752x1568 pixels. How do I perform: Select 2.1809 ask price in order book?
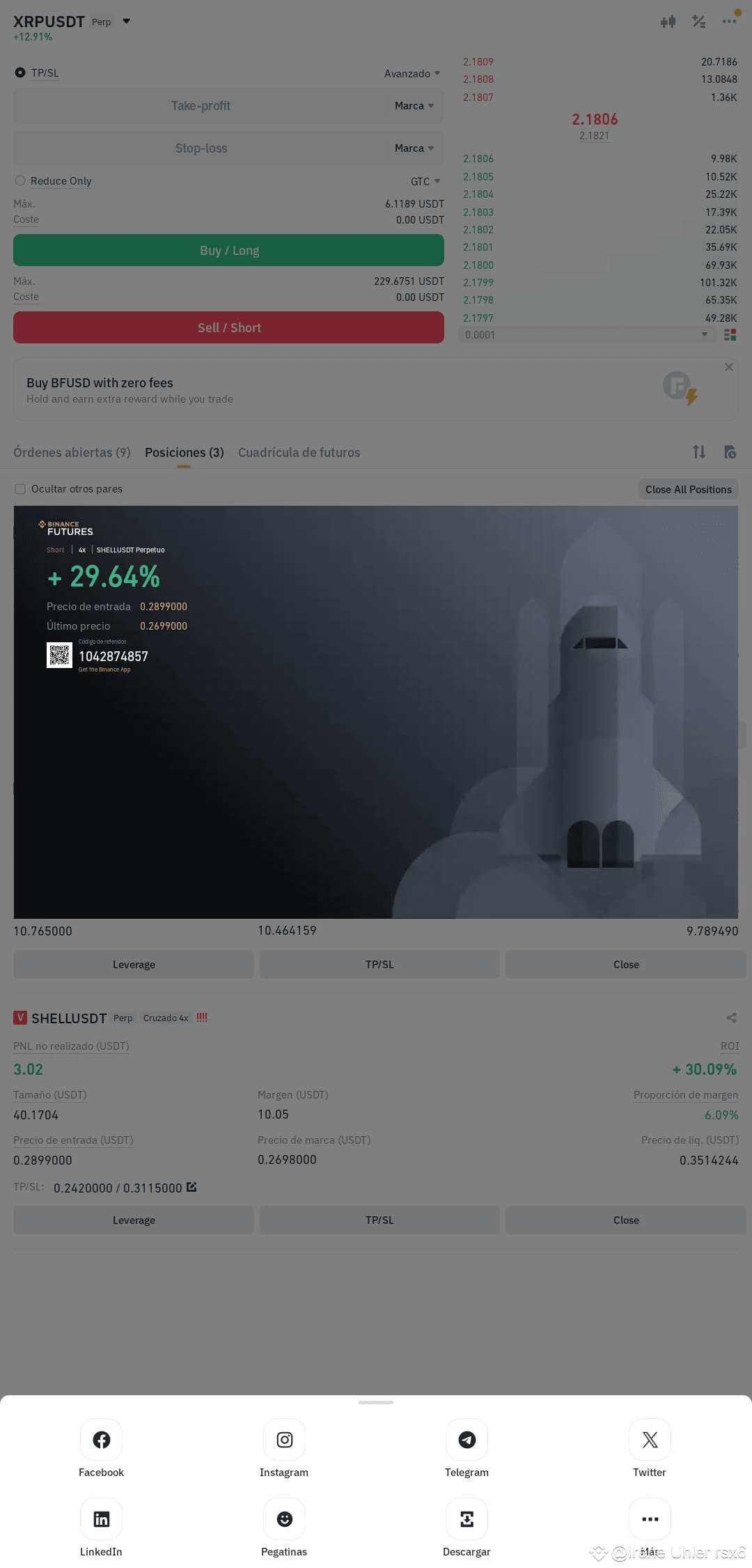click(478, 62)
